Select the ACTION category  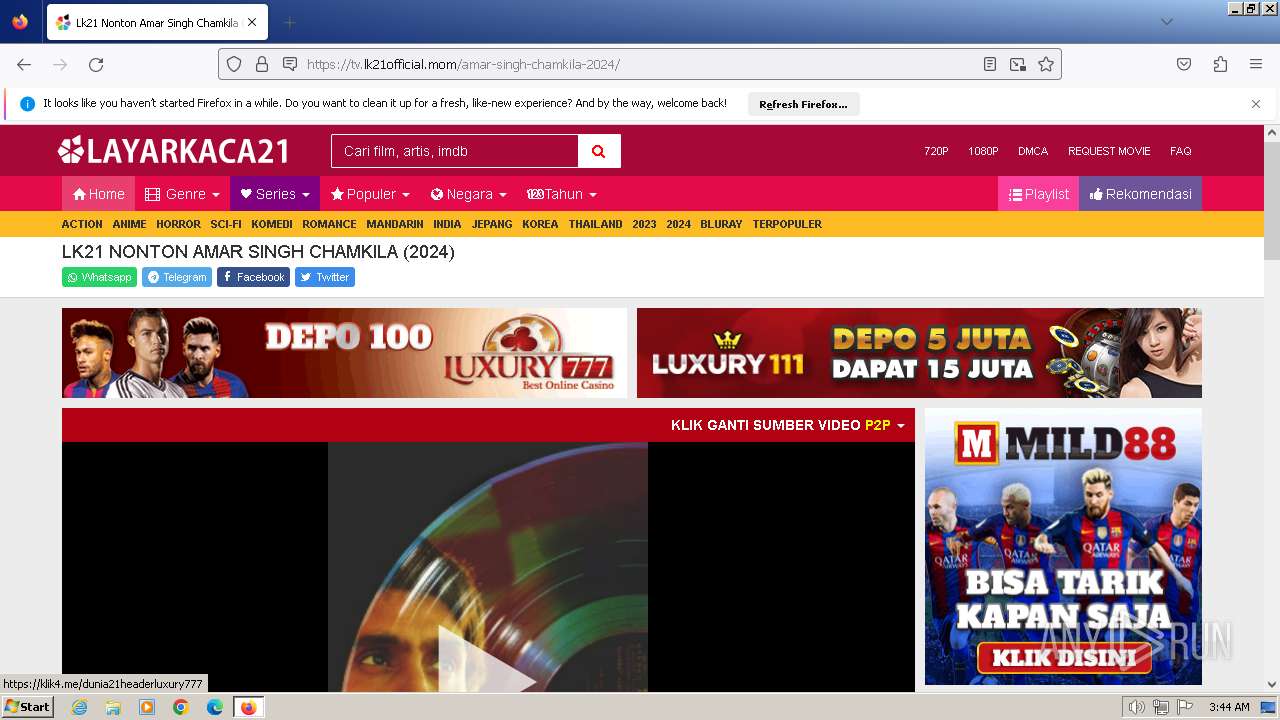[x=82, y=224]
